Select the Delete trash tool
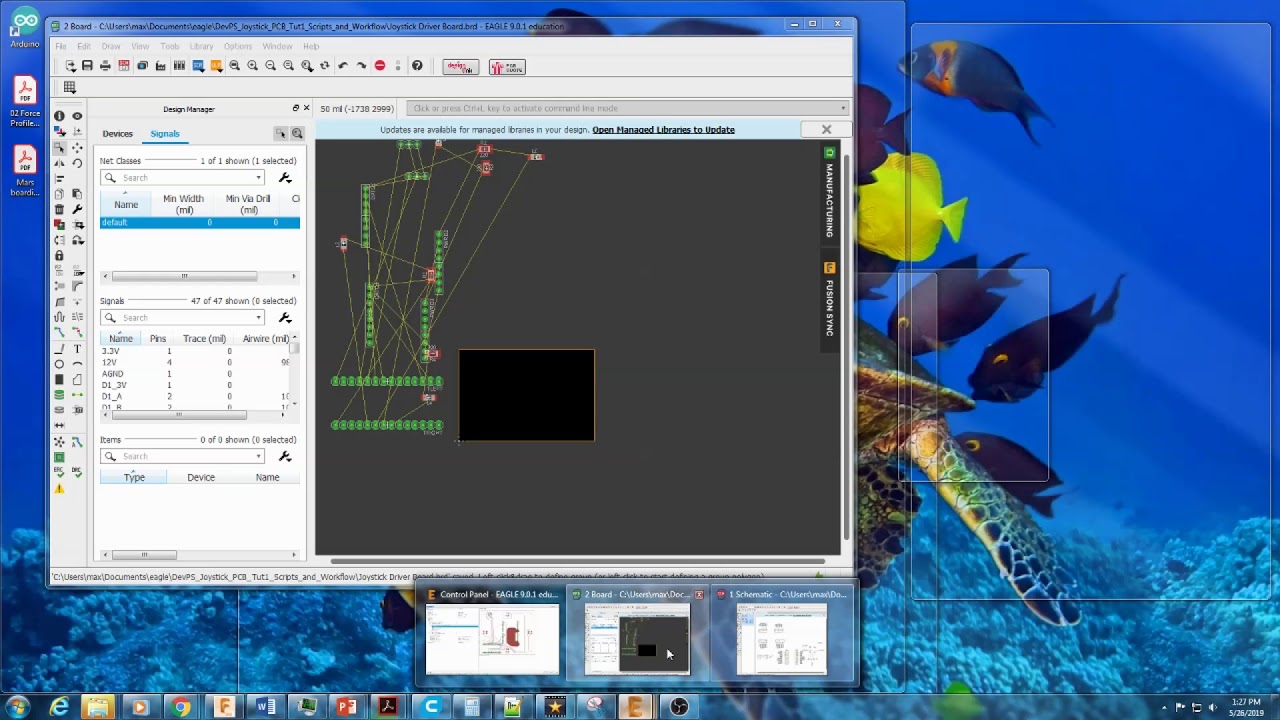The height and width of the screenshot is (720, 1280). pos(59,209)
